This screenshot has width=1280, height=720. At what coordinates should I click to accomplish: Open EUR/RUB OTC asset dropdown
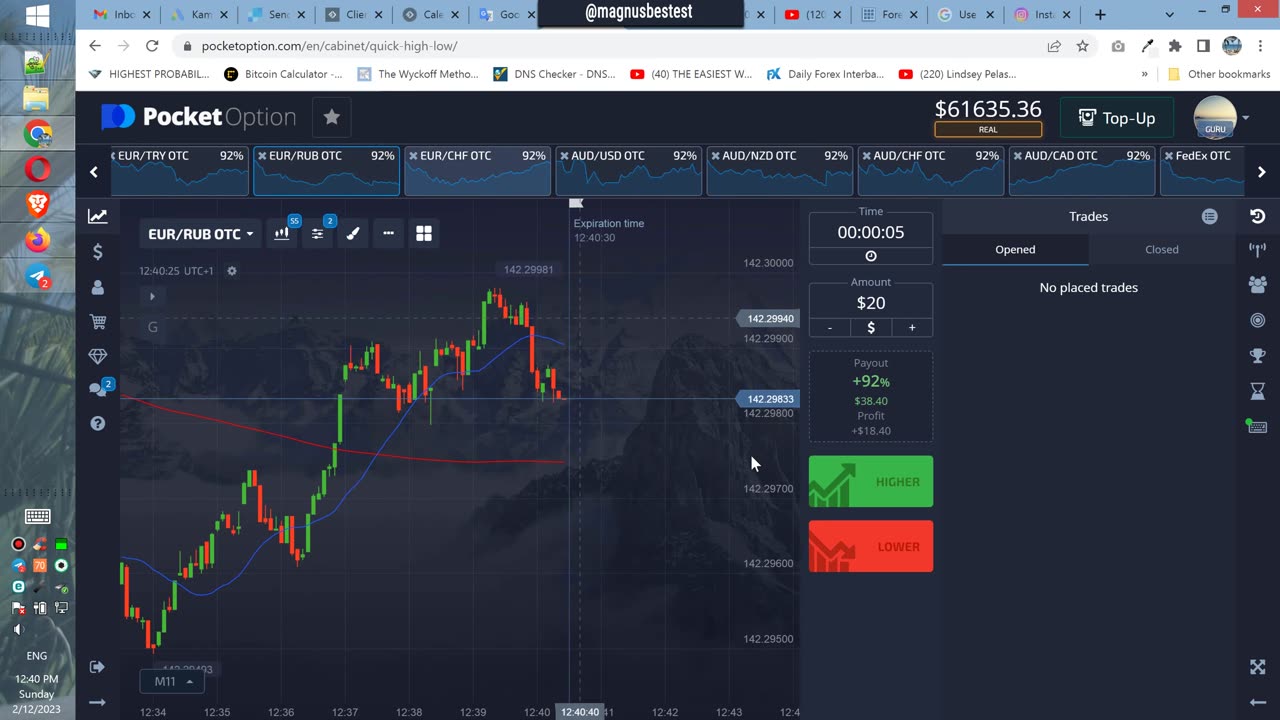click(200, 234)
